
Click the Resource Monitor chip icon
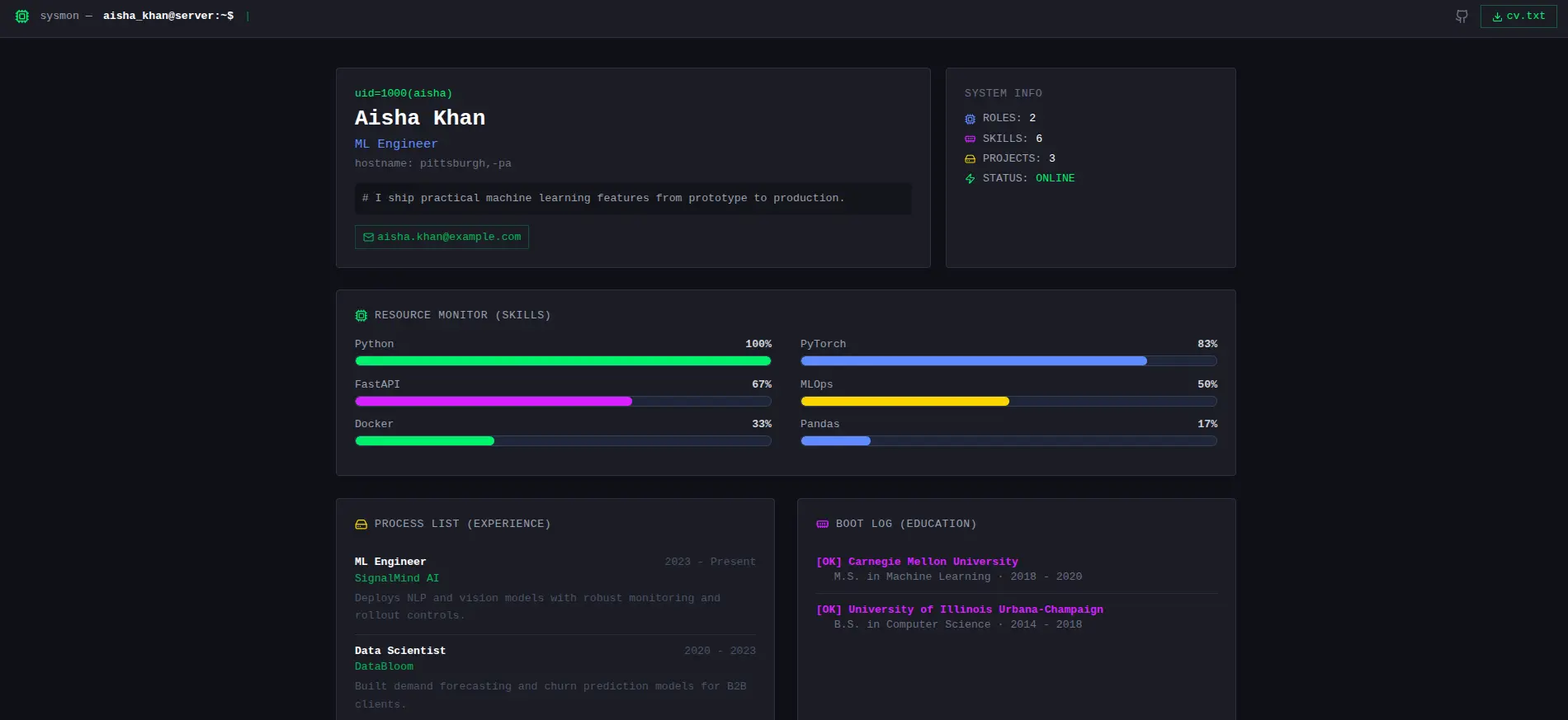coord(361,316)
